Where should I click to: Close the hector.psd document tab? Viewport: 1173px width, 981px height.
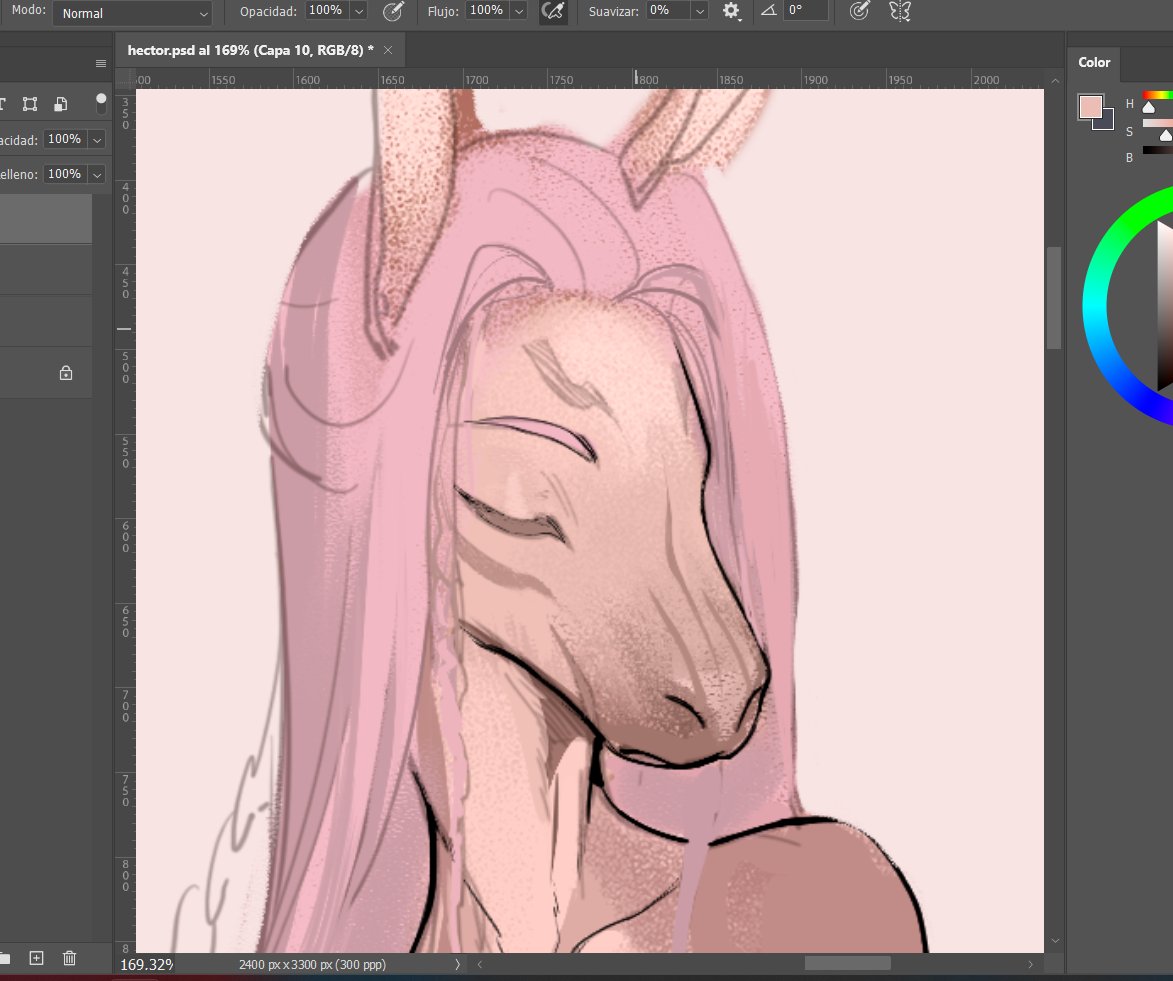pos(388,50)
